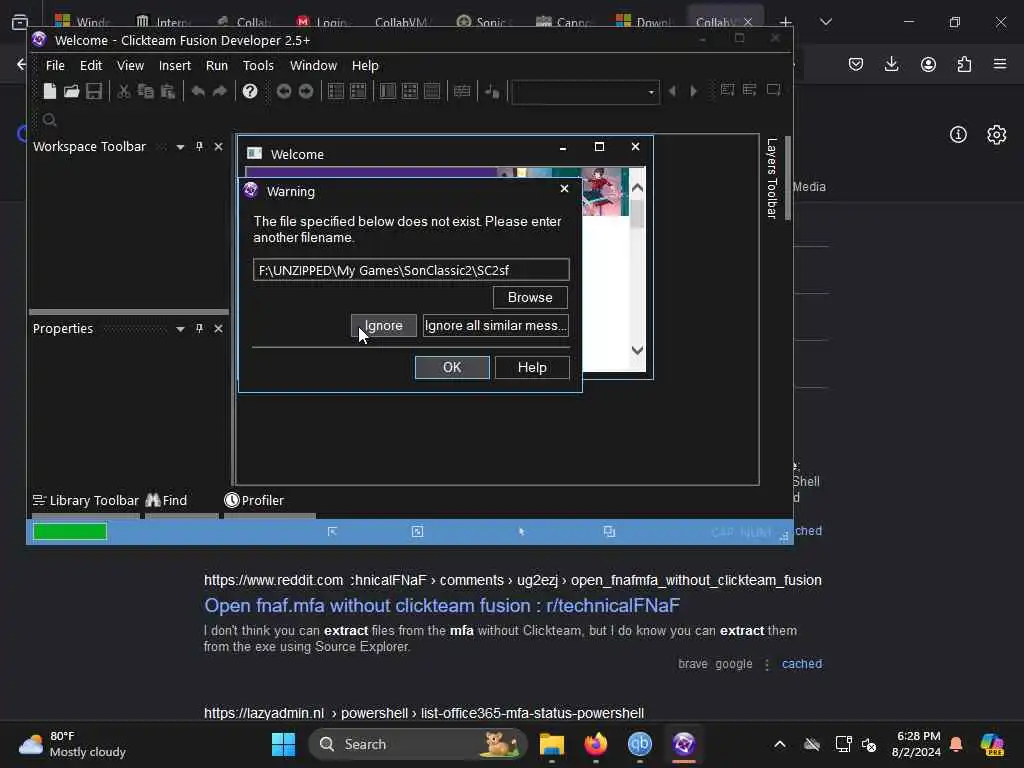Click the Ignore button
Image resolution: width=1024 pixels, height=768 pixels.
tap(384, 325)
